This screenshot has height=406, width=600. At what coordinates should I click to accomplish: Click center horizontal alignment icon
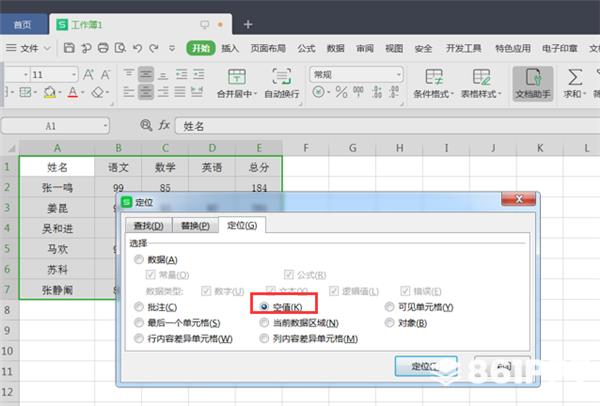click(x=145, y=92)
